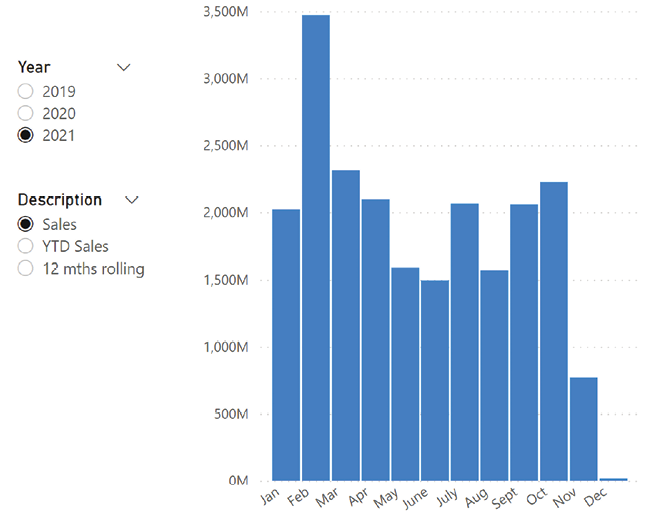
Task: Select the Aug sales bar
Action: point(494,375)
